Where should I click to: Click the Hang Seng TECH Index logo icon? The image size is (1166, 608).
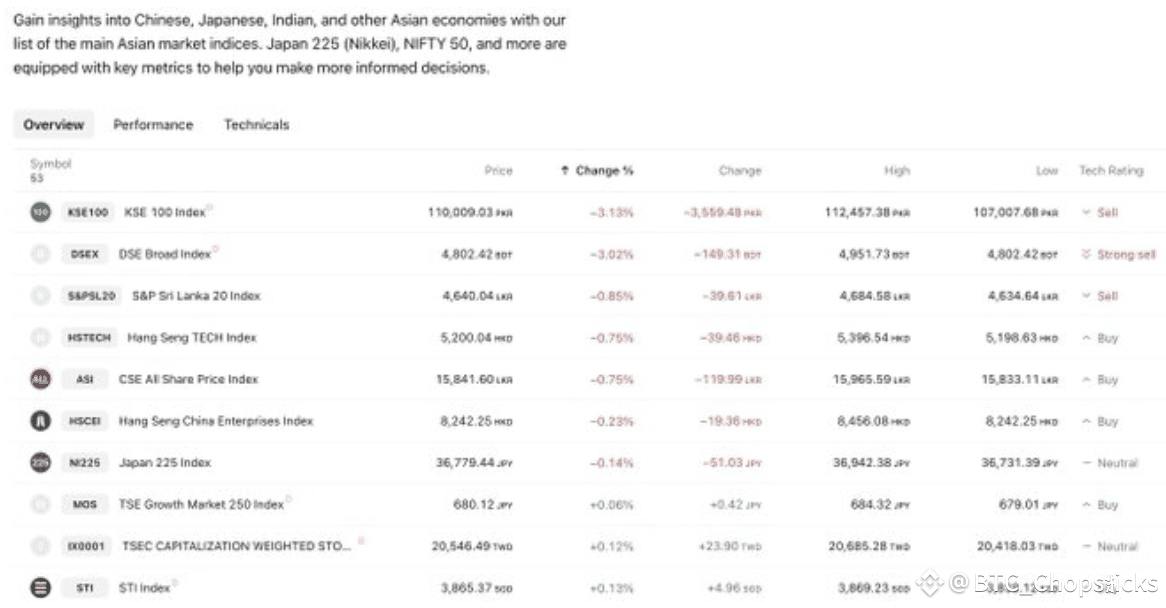coord(40,337)
